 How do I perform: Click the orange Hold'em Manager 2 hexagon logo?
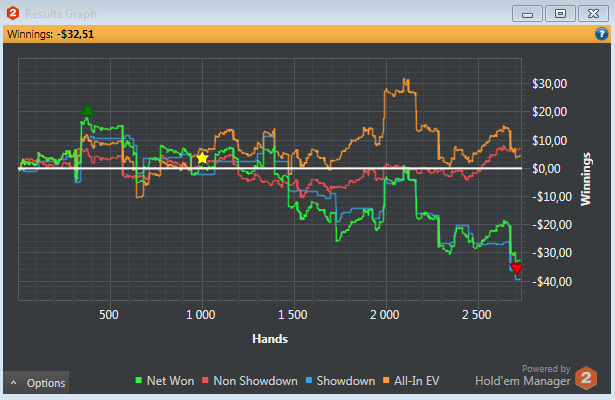tap(586, 378)
